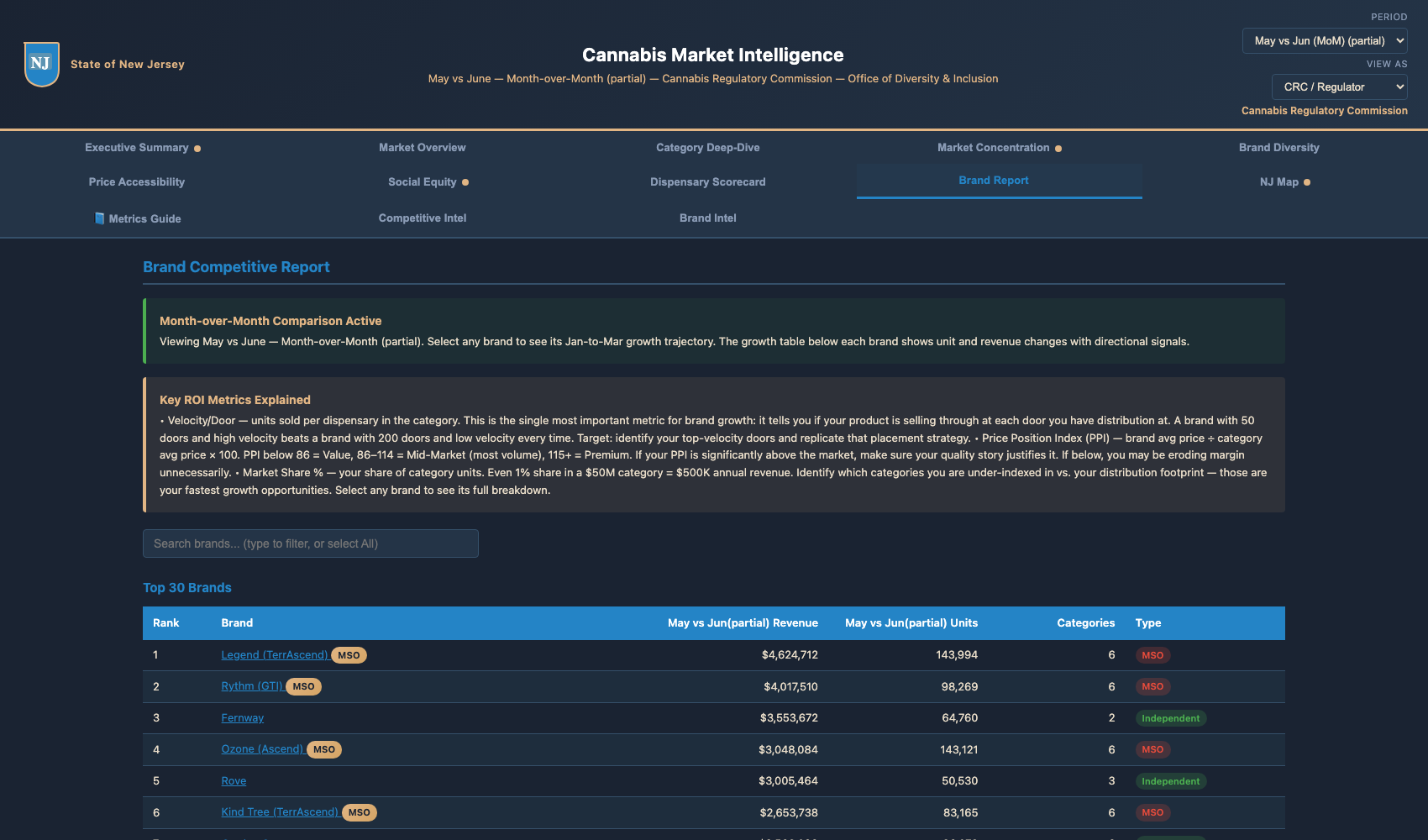Click the Cannabis Market Intelligence title

(x=713, y=55)
